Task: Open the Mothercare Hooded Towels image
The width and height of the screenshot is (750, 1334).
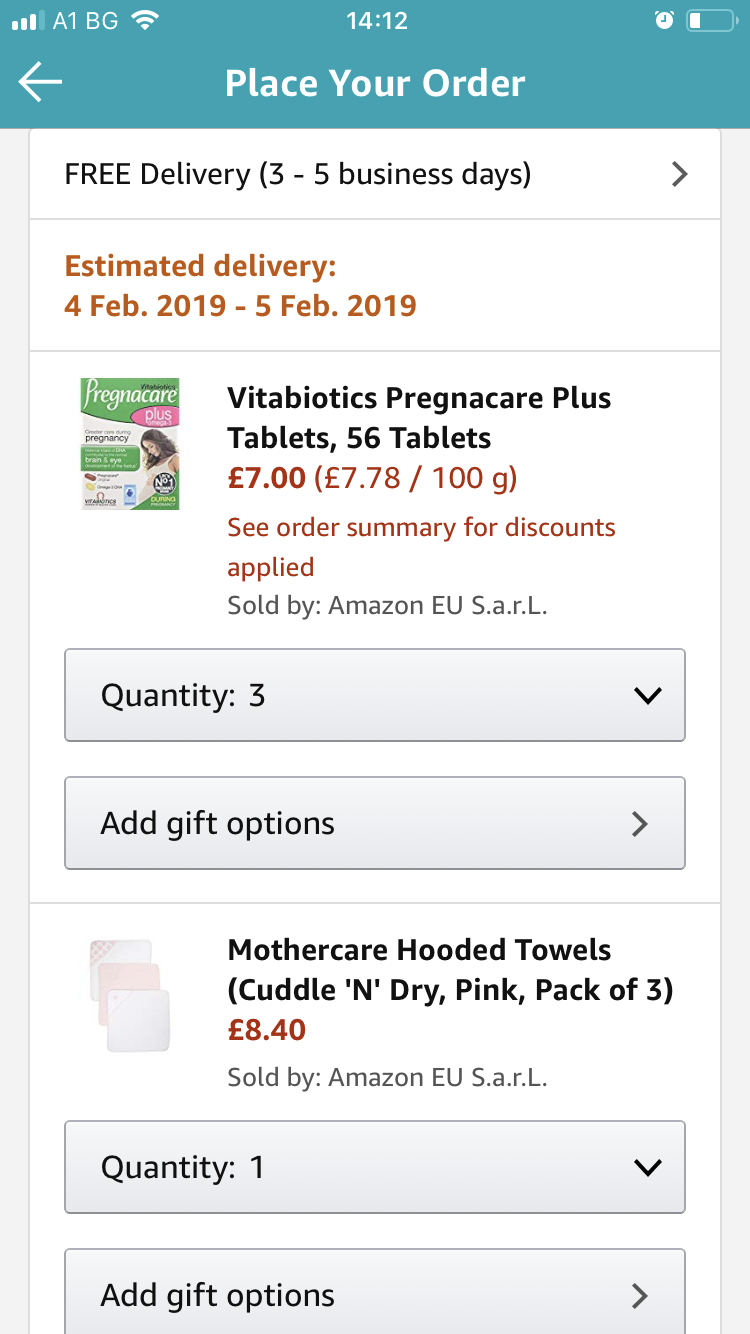Action: pyautogui.click(x=127, y=995)
